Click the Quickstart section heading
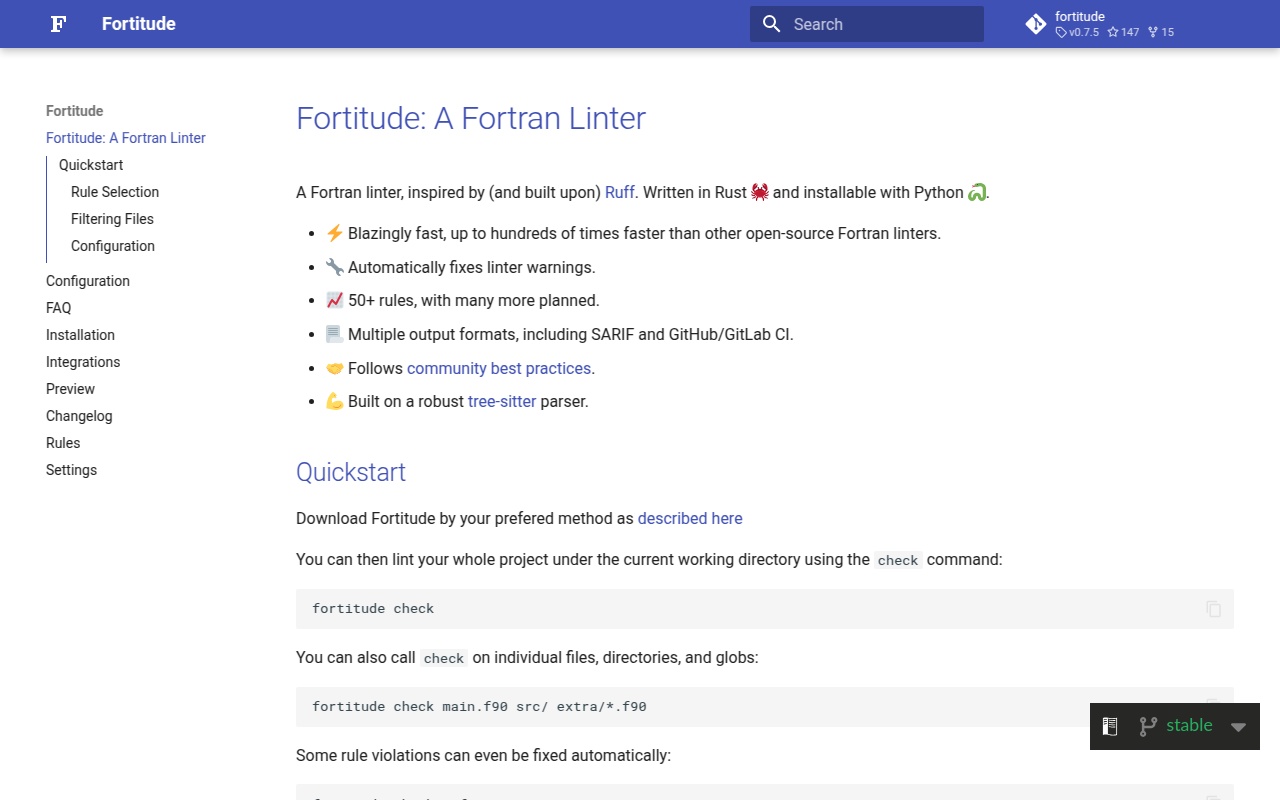The height and width of the screenshot is (800, 1280). tap(351, 472)
